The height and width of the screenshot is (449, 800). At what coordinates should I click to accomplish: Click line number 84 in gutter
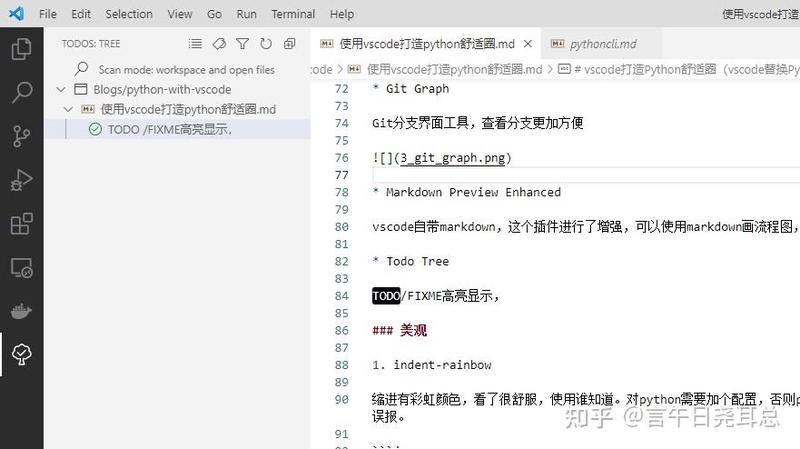tap(341, 296)
